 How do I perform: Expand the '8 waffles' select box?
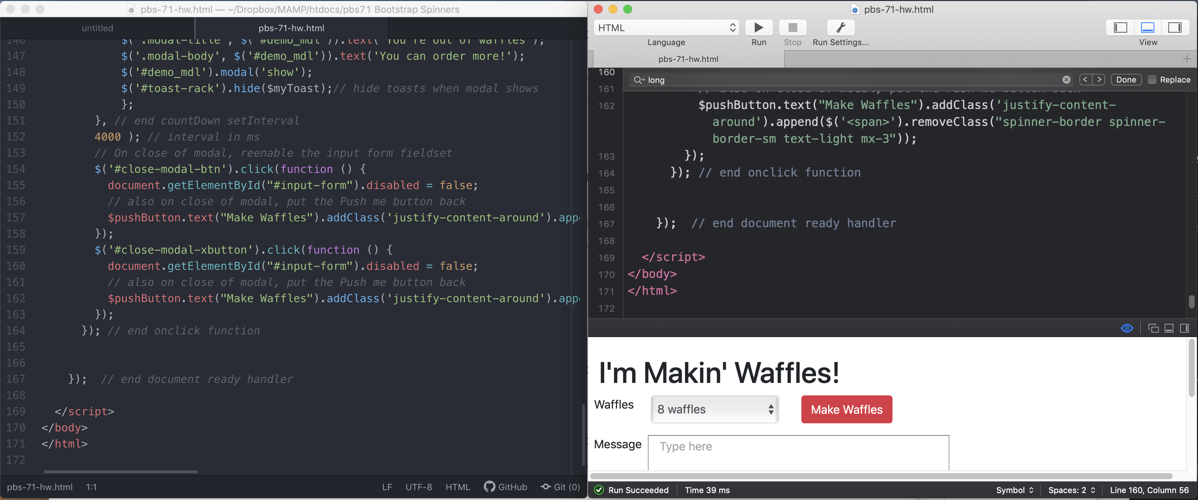(714, 409)
